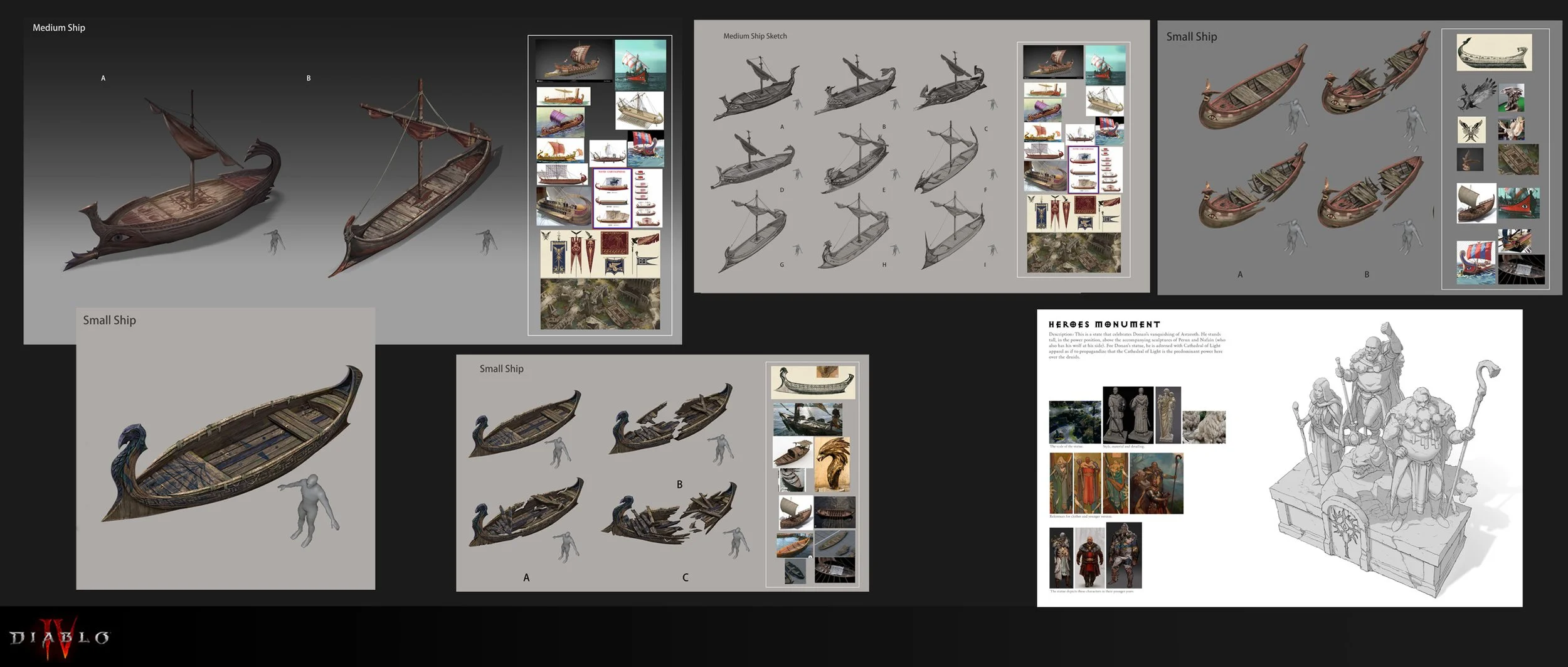Select "Small Ship" title in blue broken-boats panel
The image size is (1568, 667).
501,369
